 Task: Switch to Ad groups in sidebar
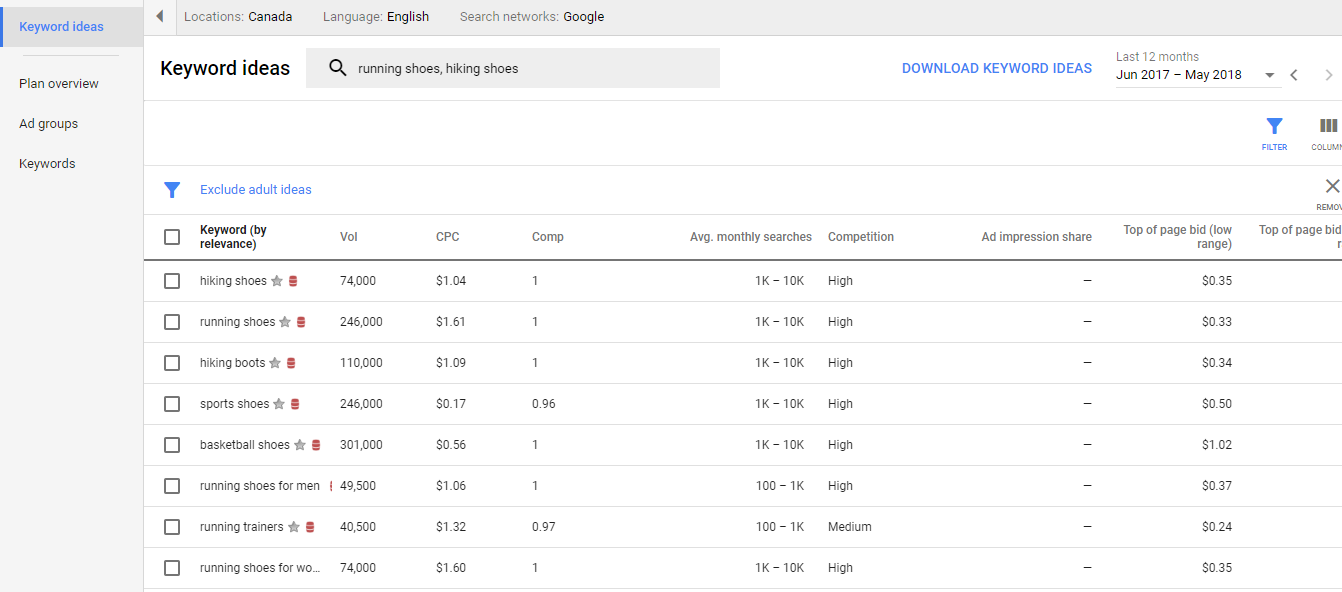point(48,124)
